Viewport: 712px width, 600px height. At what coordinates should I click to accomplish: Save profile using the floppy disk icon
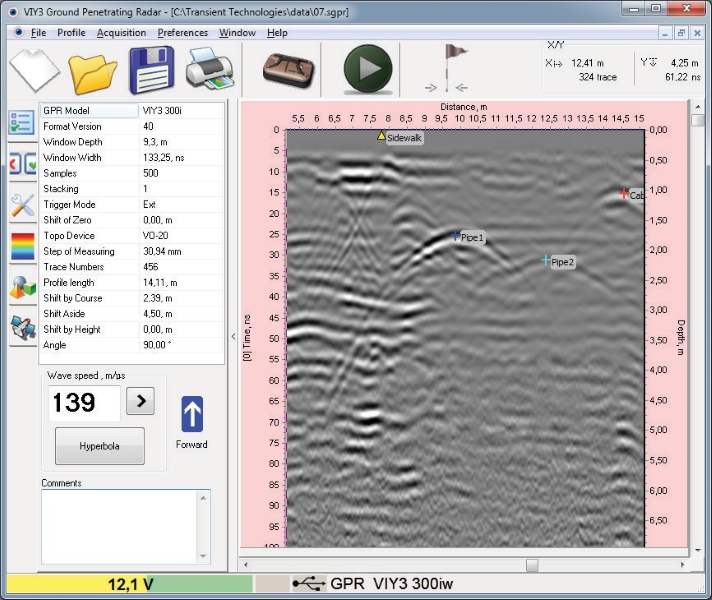pos(152,70)
